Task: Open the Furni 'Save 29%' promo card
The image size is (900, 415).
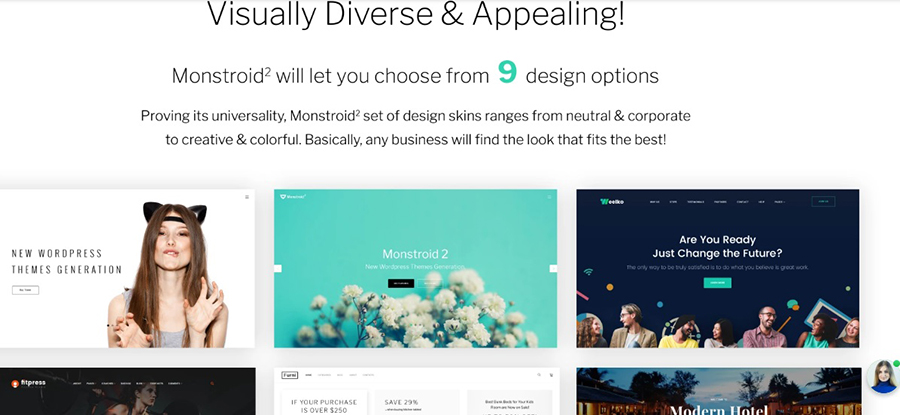Action: coord(417,402)
